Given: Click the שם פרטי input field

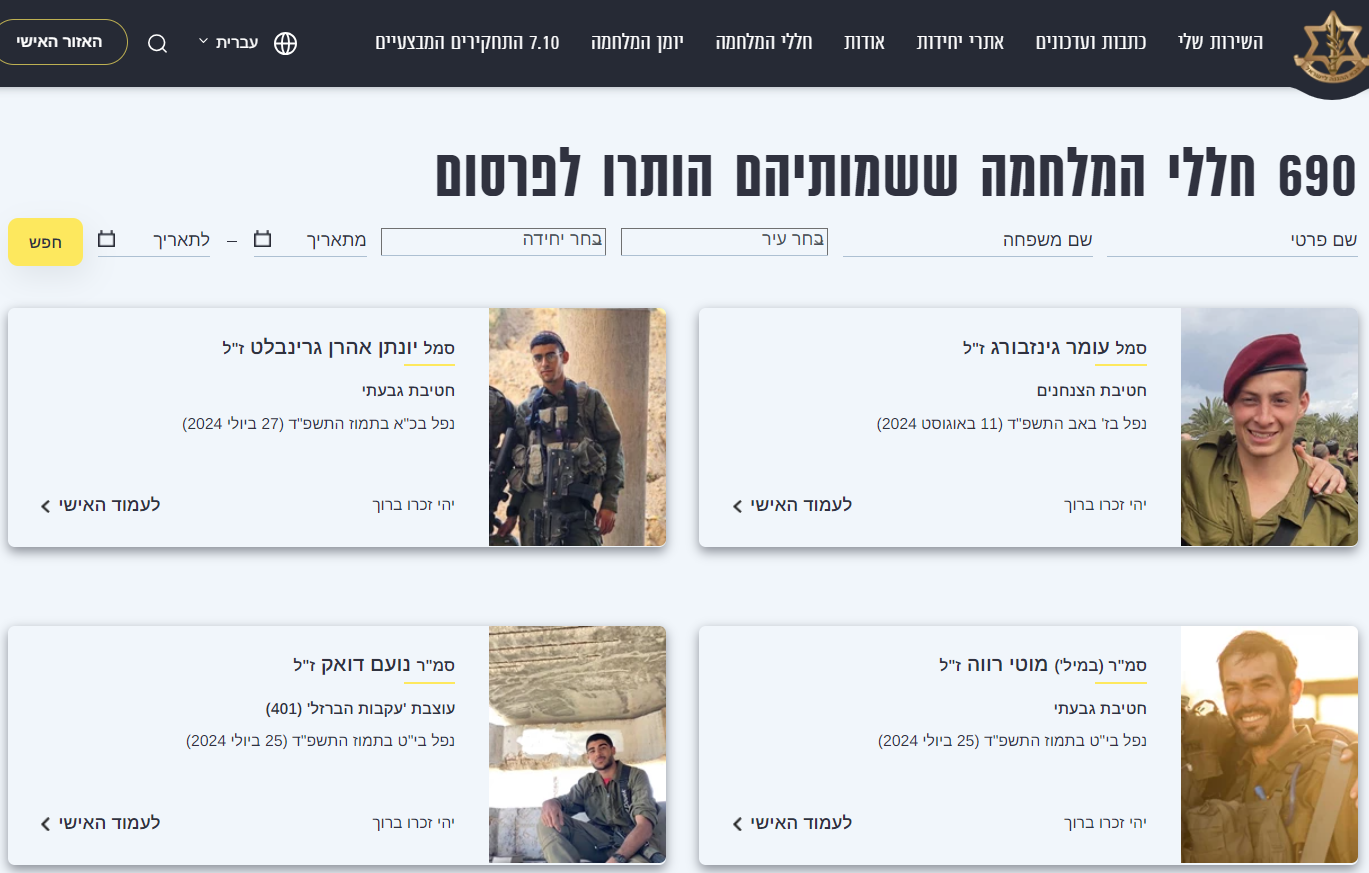Looking at the screenshot, I should coord(1231,241).
